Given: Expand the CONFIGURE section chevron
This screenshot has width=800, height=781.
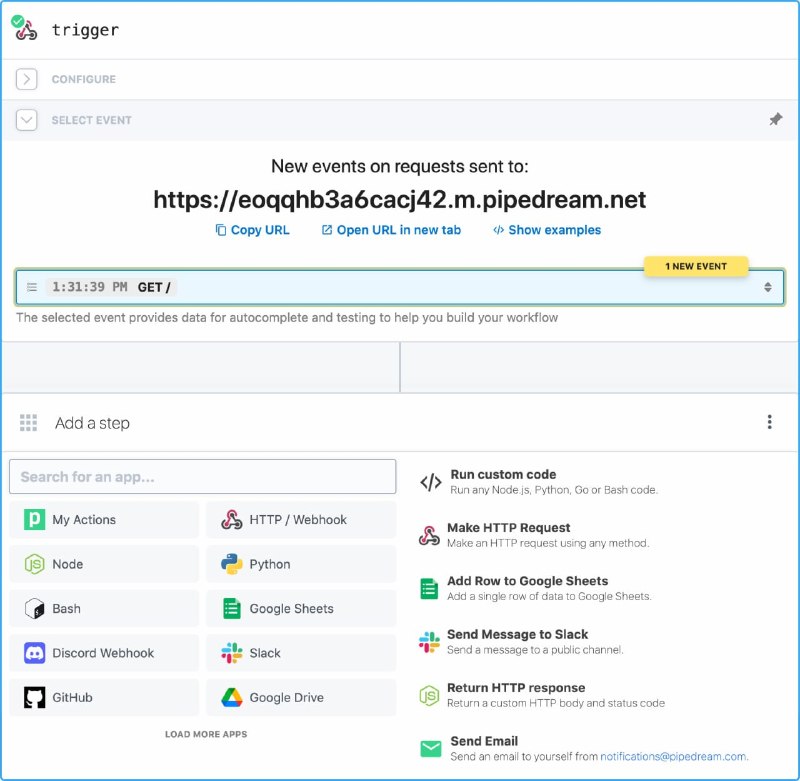Looking at the screenshot, I should click(x=27, y=79).
